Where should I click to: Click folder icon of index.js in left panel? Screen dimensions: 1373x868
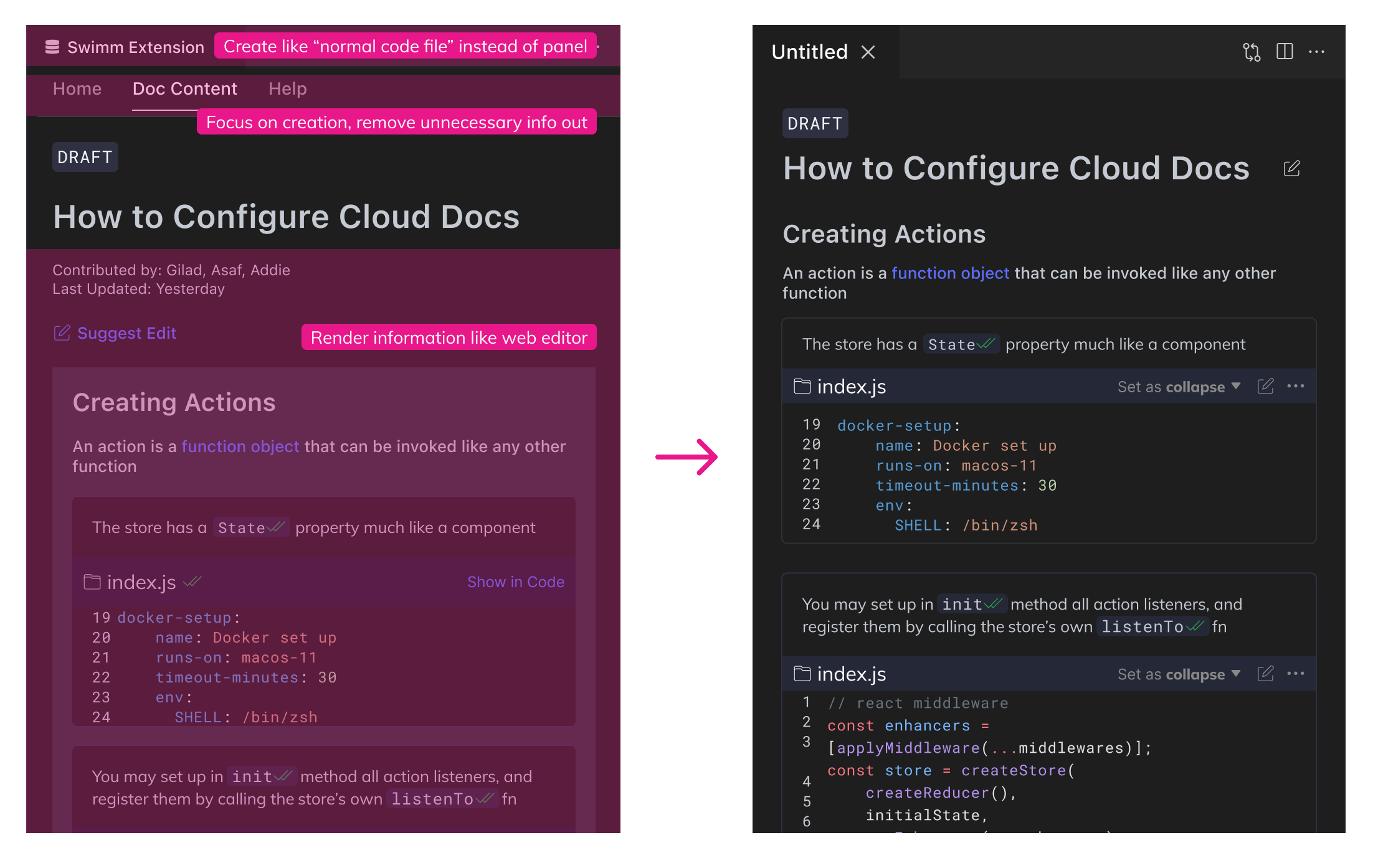point(92,582)
